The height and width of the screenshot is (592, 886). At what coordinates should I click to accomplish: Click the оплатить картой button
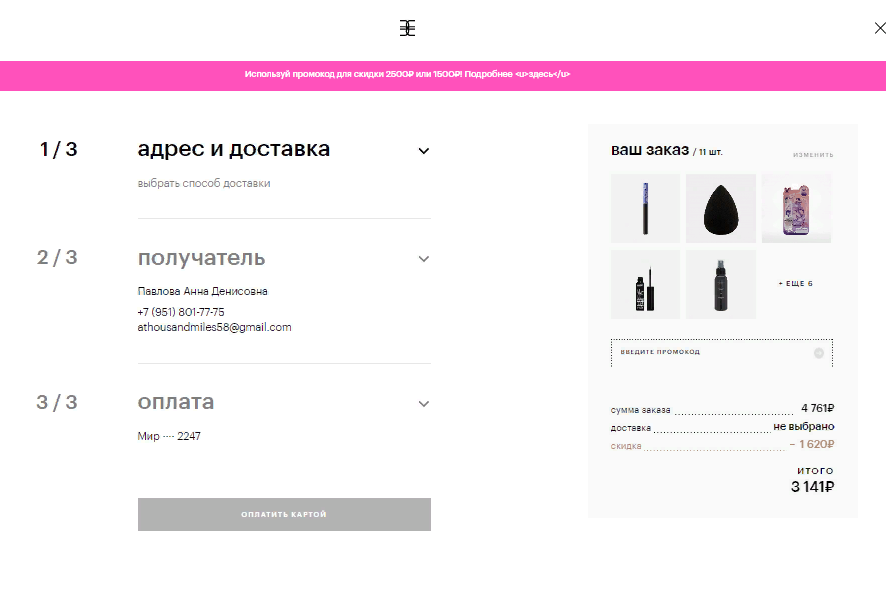pos(284,514)
